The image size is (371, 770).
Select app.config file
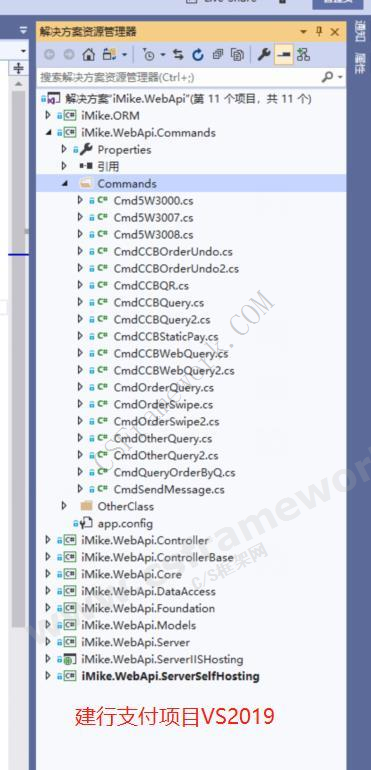125,523
